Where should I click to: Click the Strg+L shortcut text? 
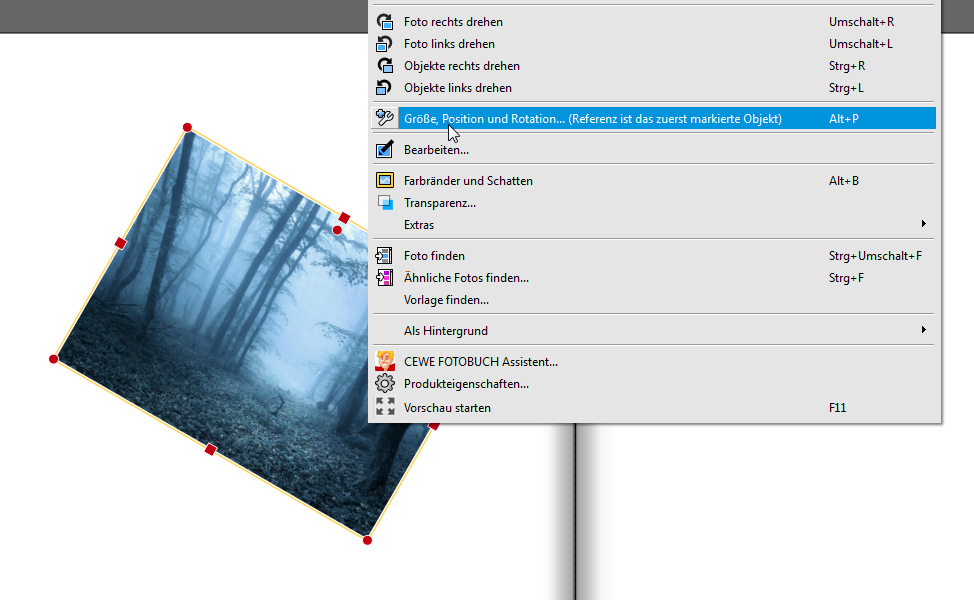coord(846,88)
